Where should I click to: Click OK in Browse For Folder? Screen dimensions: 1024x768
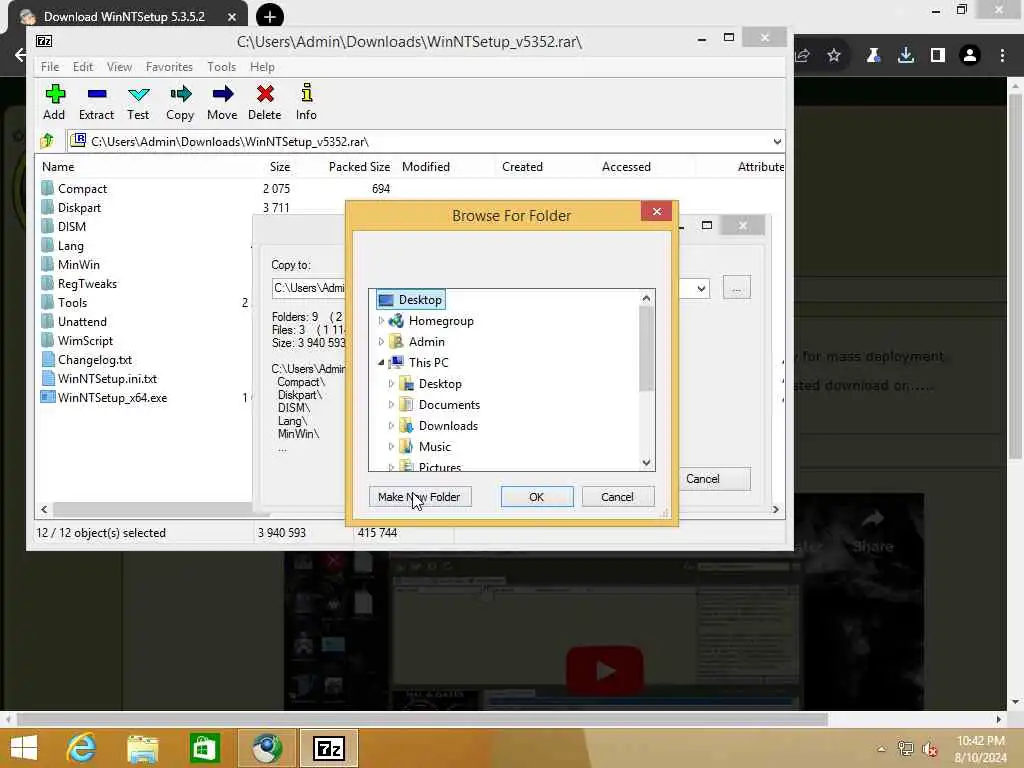point(537,497)
